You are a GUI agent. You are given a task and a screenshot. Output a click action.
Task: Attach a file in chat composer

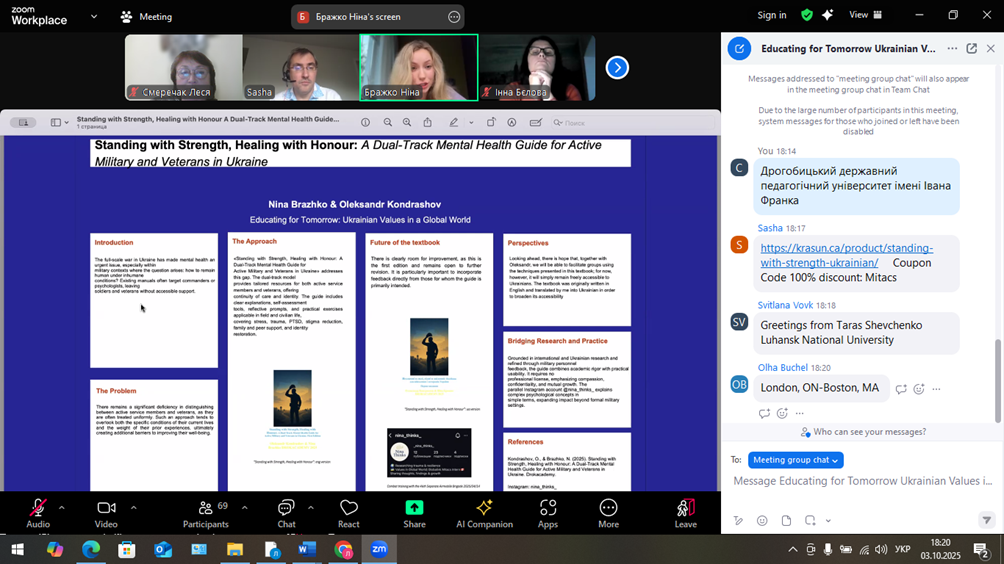tap(786, 520)
